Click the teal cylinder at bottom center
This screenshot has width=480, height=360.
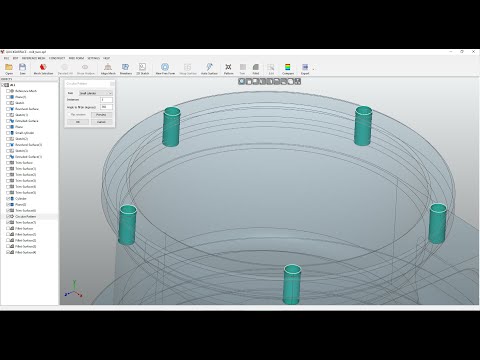(292, 284)
